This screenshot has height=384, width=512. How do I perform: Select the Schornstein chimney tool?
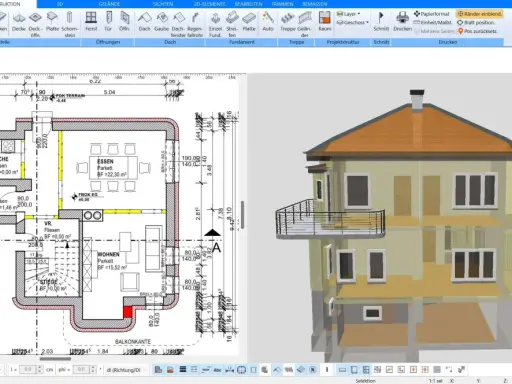[x=70, y=24]
